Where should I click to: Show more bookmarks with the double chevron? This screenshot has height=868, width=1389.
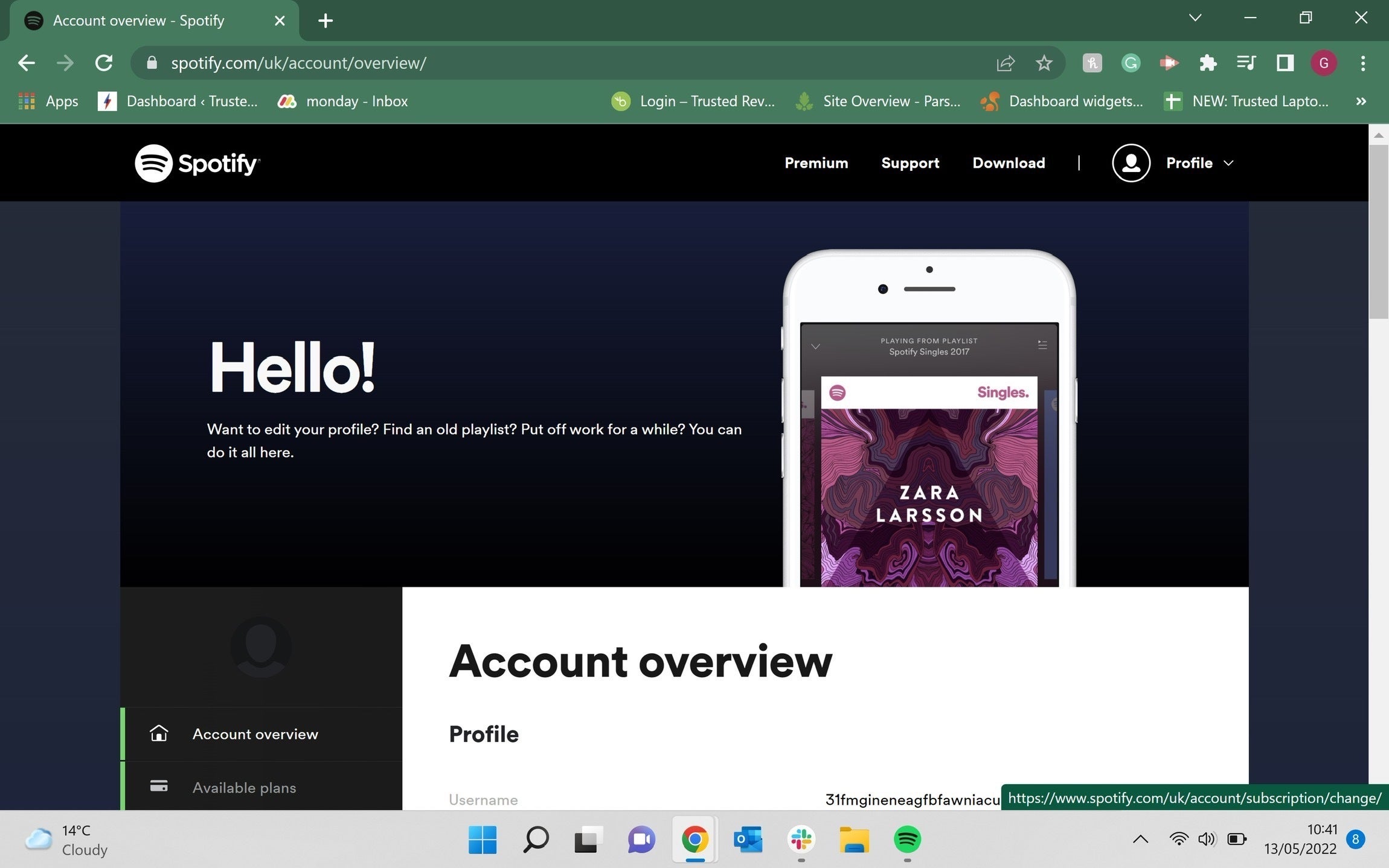pyautogui.click(x=1361, y=101)
